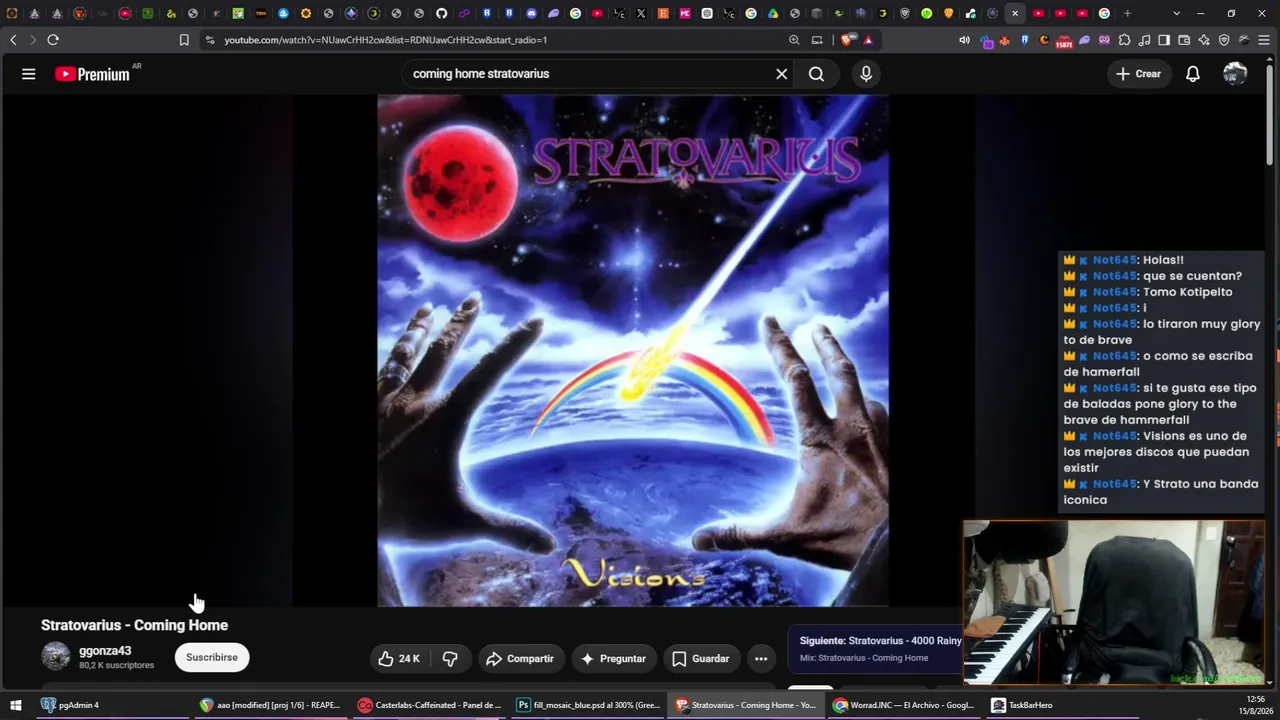Open the Crear menu
The width and height of the screenshot is (1280, 720).
point(1138,74)
